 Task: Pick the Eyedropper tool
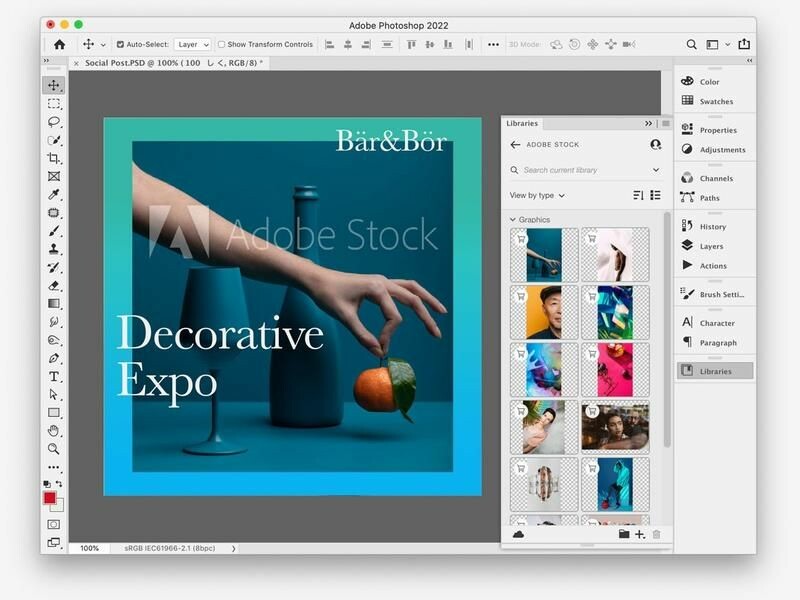tap(54, 194)
